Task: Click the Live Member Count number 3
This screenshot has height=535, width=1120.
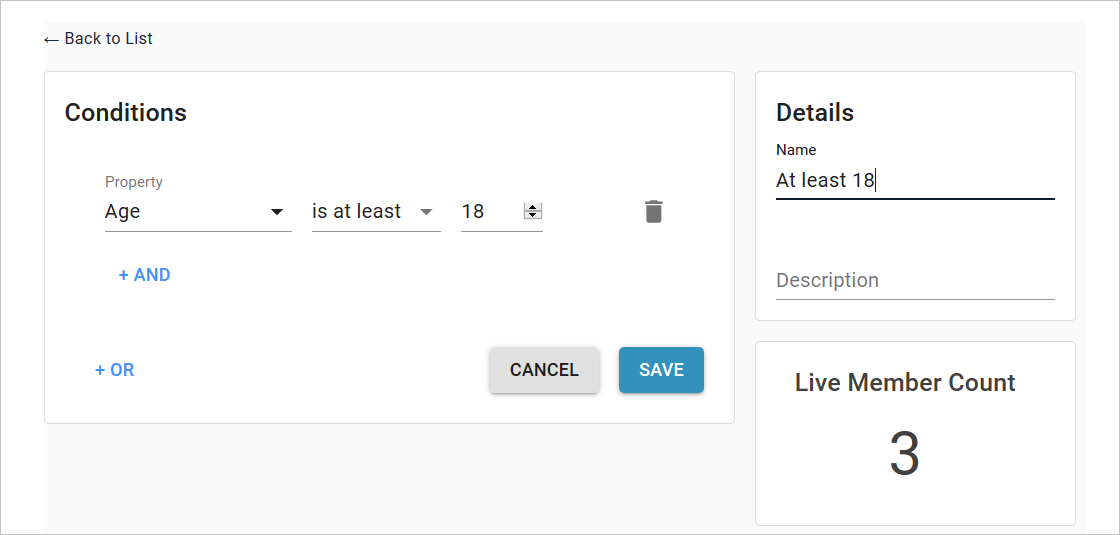Action: [x=904, y=454]
